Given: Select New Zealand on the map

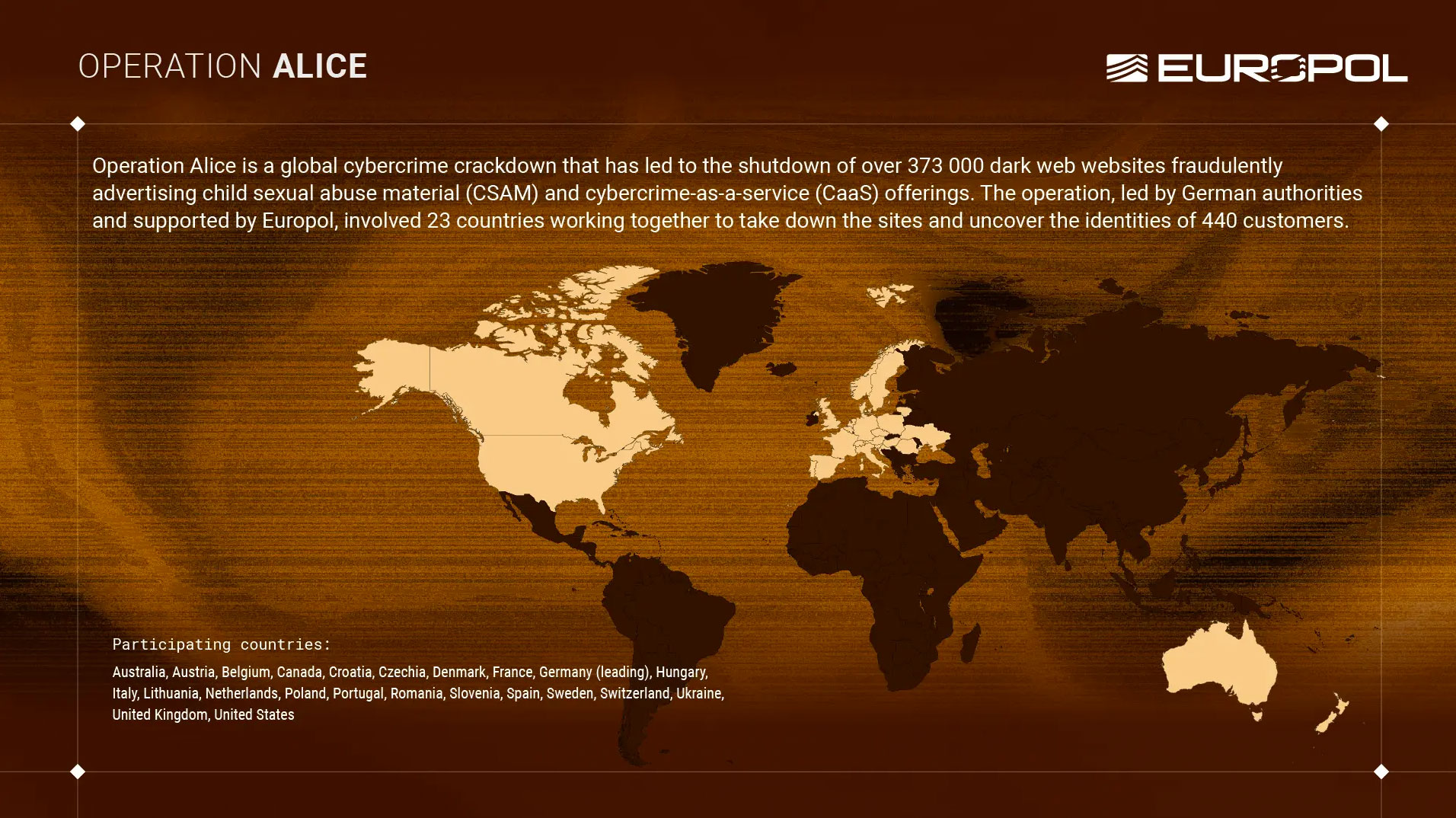Looking at the screenshot, I should coord(1334,714).
